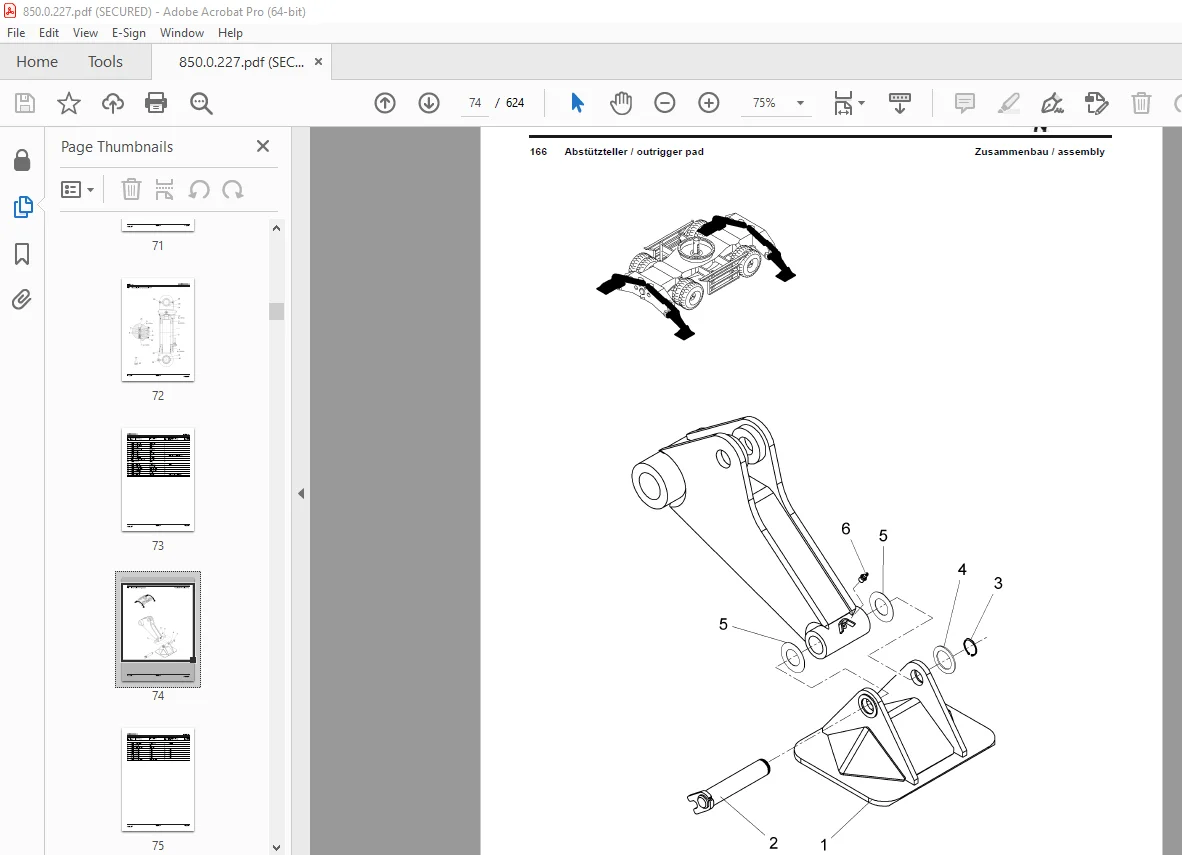Delete selected page thumbnail icon
Screen dimensions: 1182x855
(x=131, y=189)
